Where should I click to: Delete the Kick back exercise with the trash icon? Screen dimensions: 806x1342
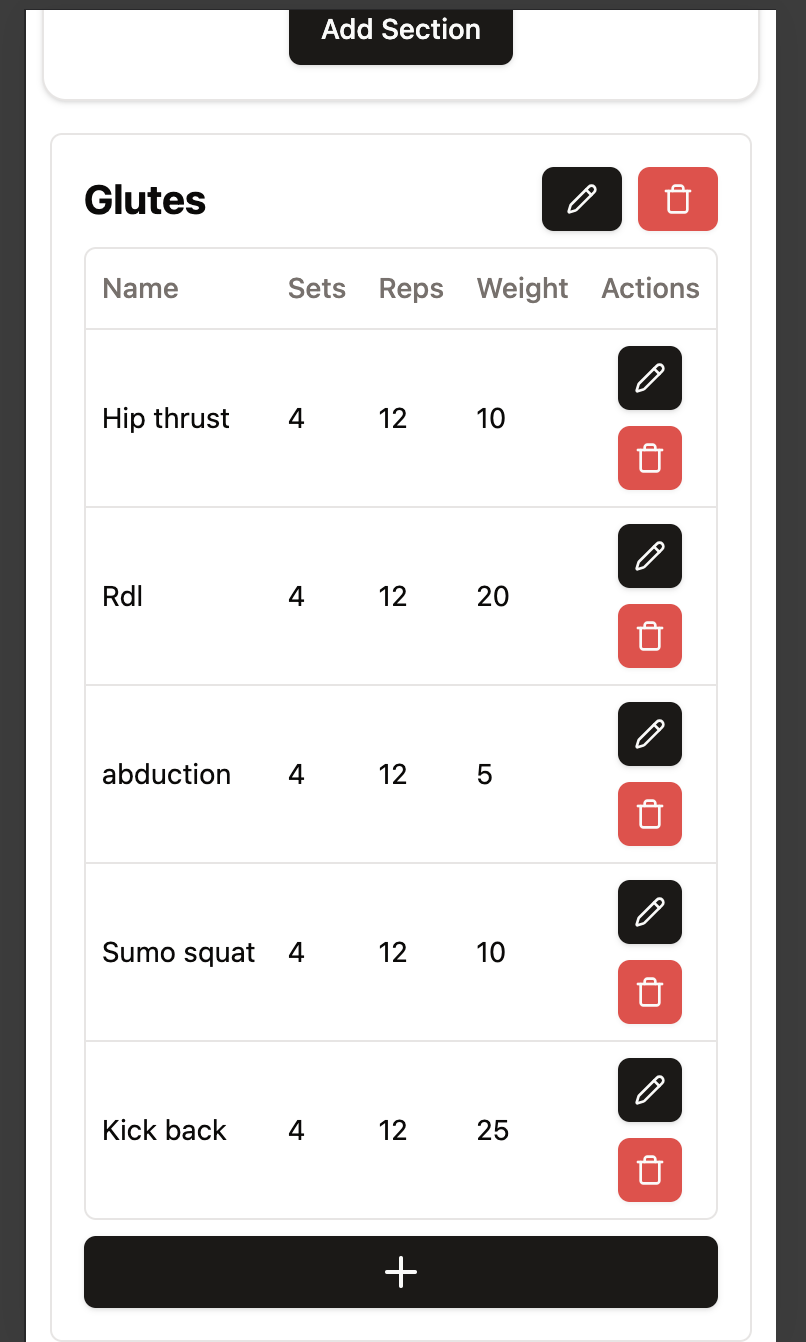tap(649, 1170)
